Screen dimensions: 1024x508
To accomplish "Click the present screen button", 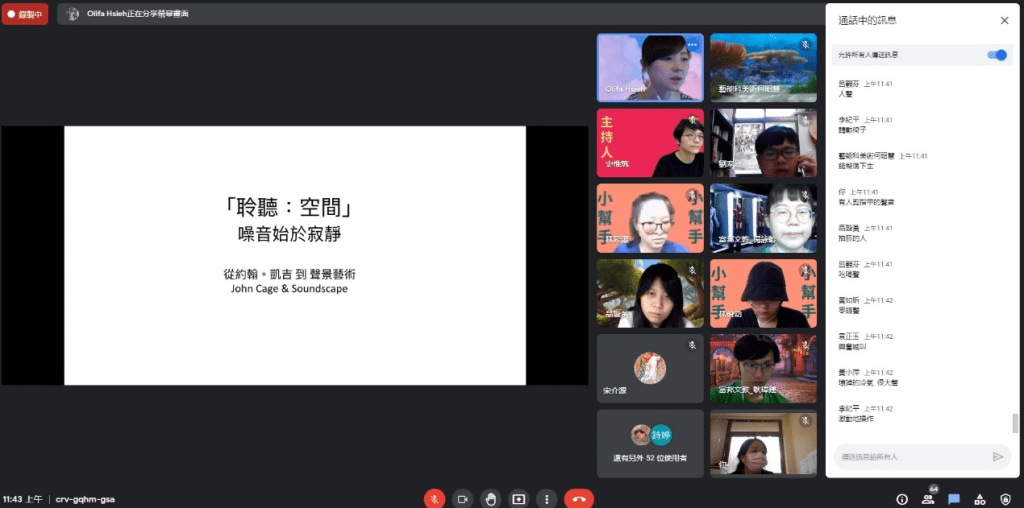I will (x=518, y=498).
